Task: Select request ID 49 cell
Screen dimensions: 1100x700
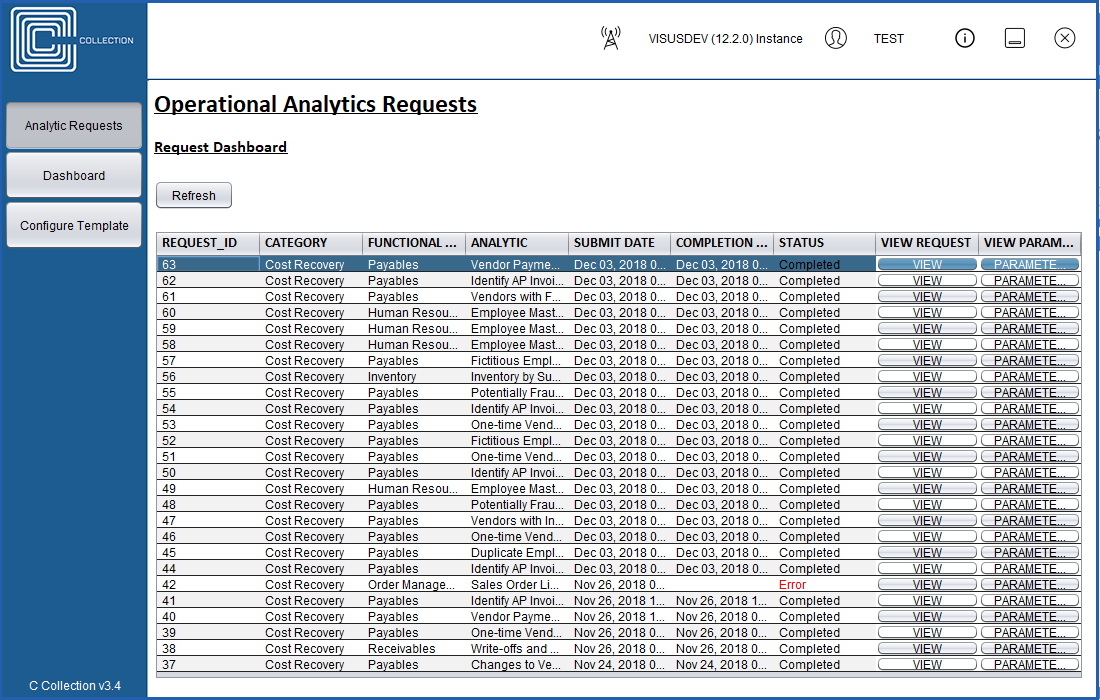Action: 208,489
